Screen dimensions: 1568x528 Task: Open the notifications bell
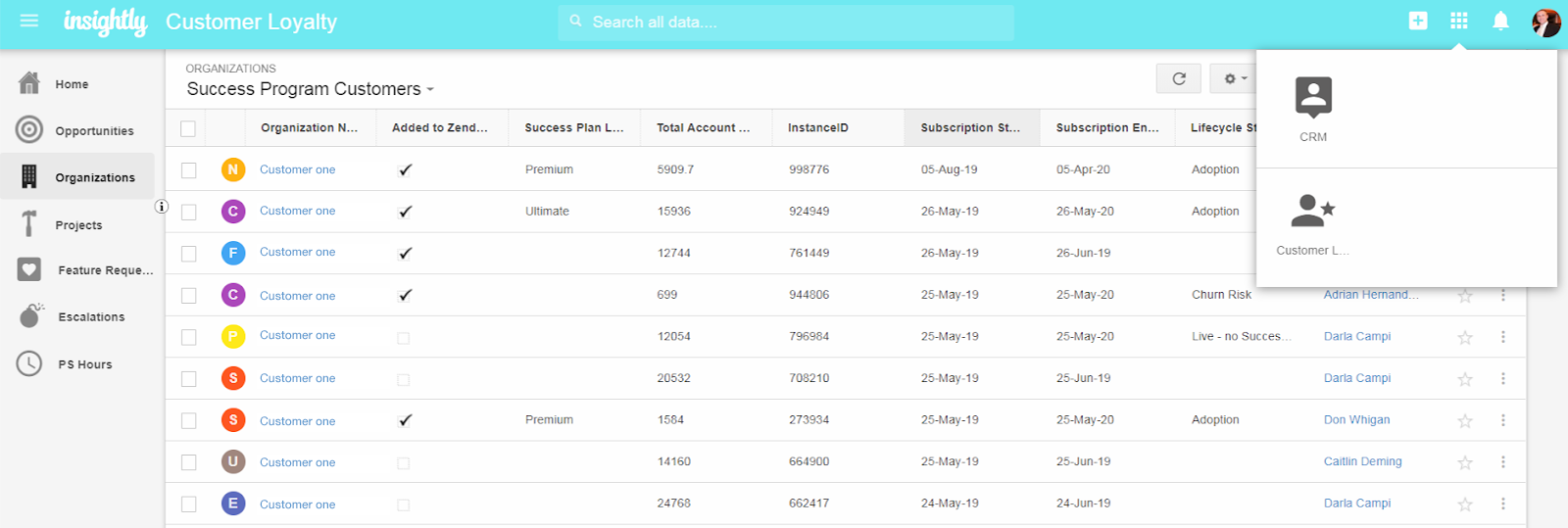1500,21
